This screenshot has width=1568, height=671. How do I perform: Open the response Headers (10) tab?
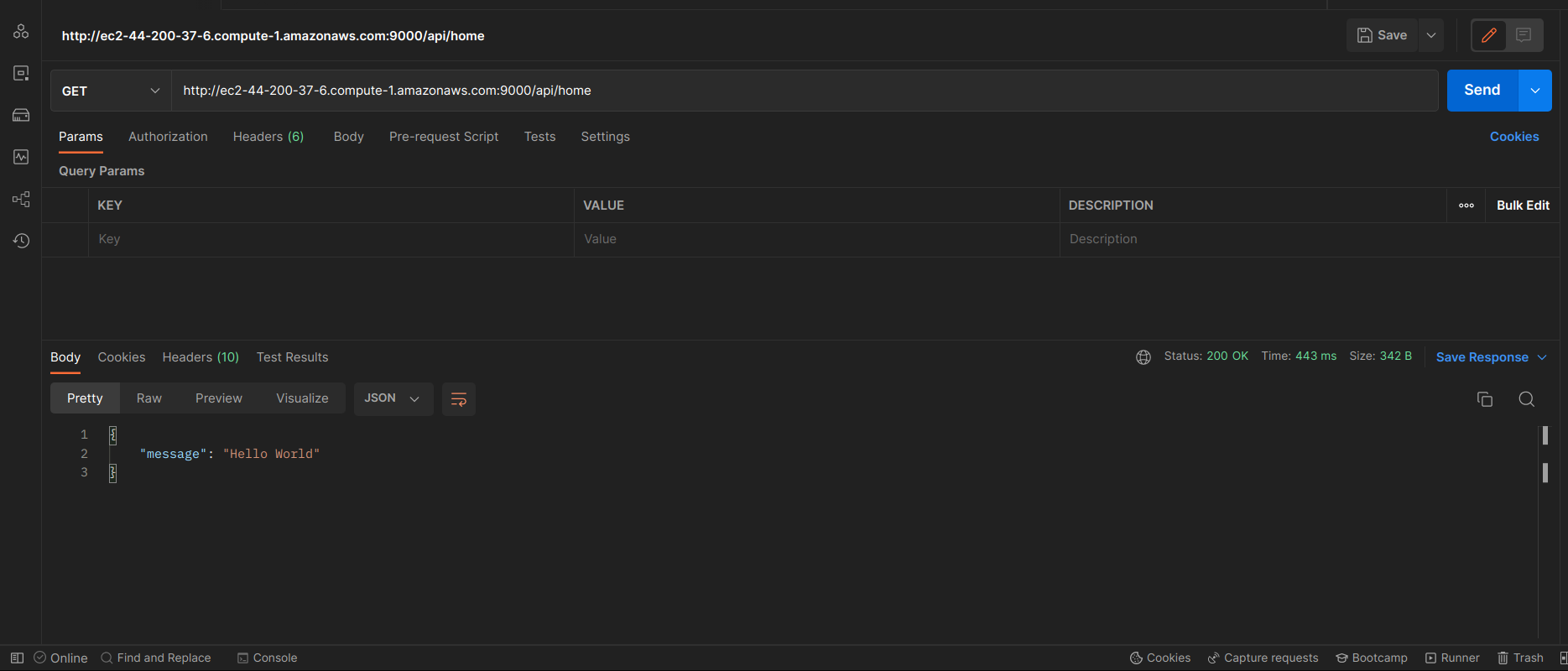(201, 357)
